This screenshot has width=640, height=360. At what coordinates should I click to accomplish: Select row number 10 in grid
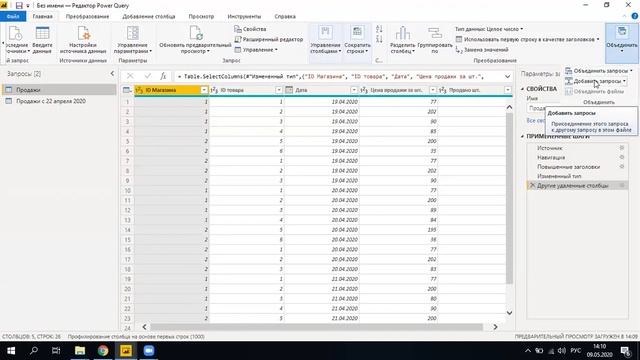[x=127, y=190]
